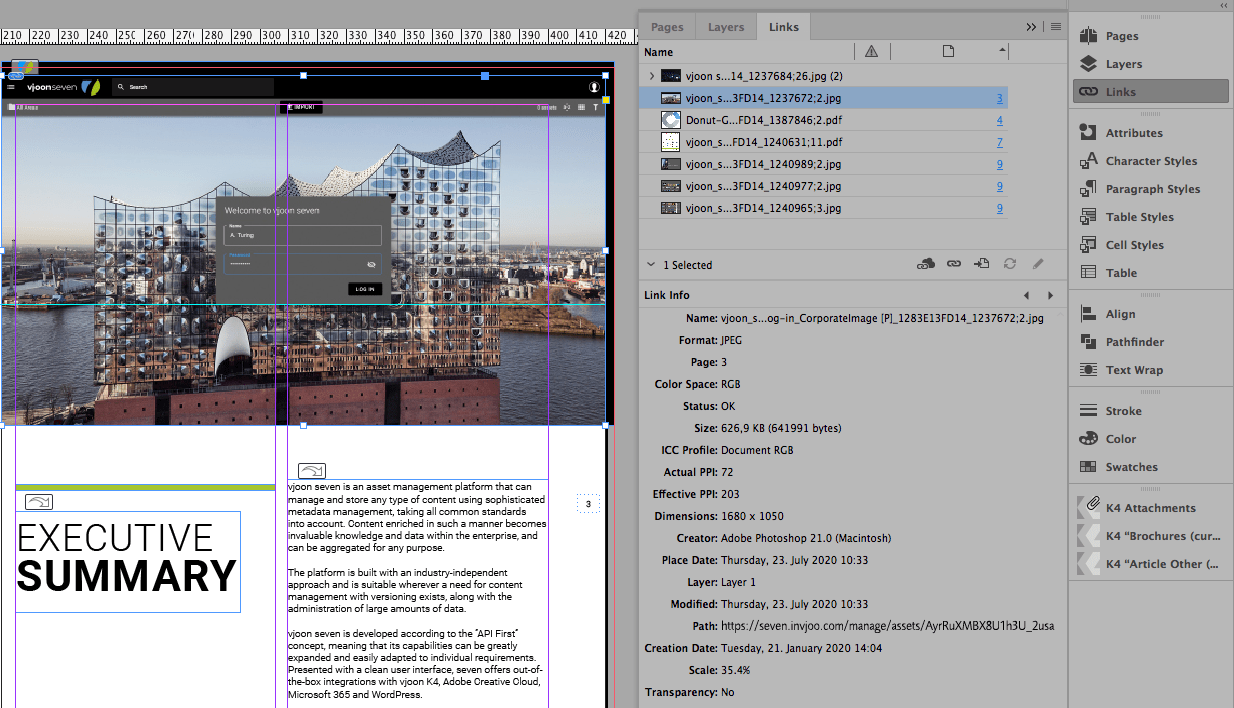This screenshot has height=708, width=1234.
Task: Collapse the Link Info section chevron
Action: 652,265
